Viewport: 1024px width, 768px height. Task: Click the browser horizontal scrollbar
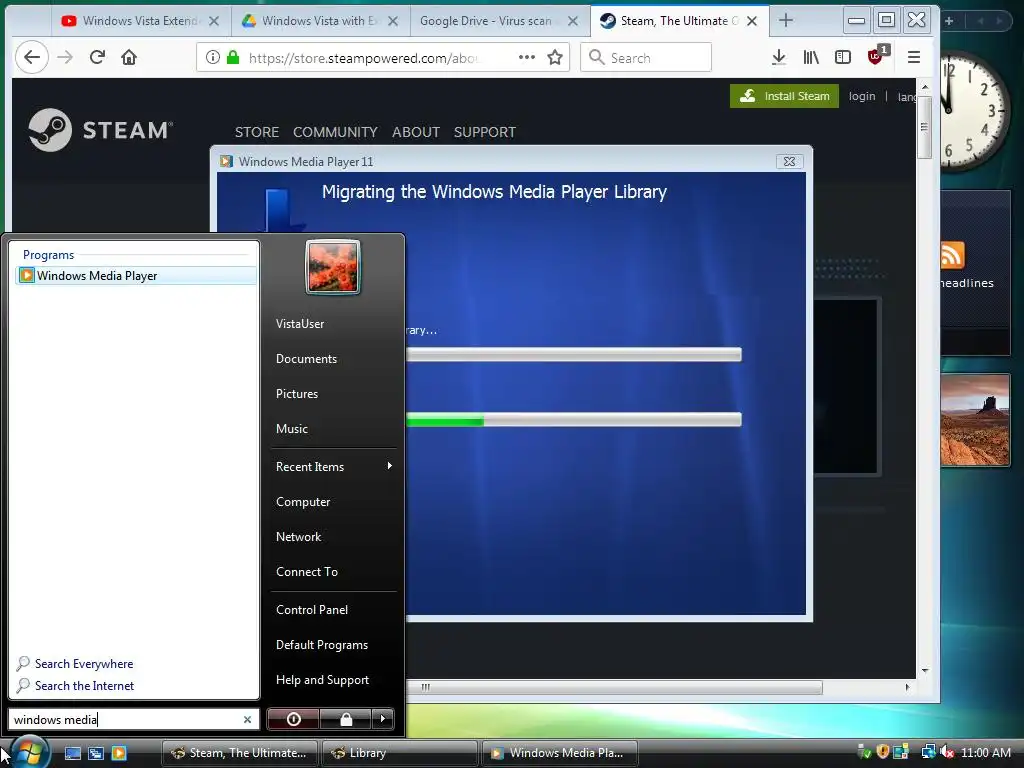point(614,688)
